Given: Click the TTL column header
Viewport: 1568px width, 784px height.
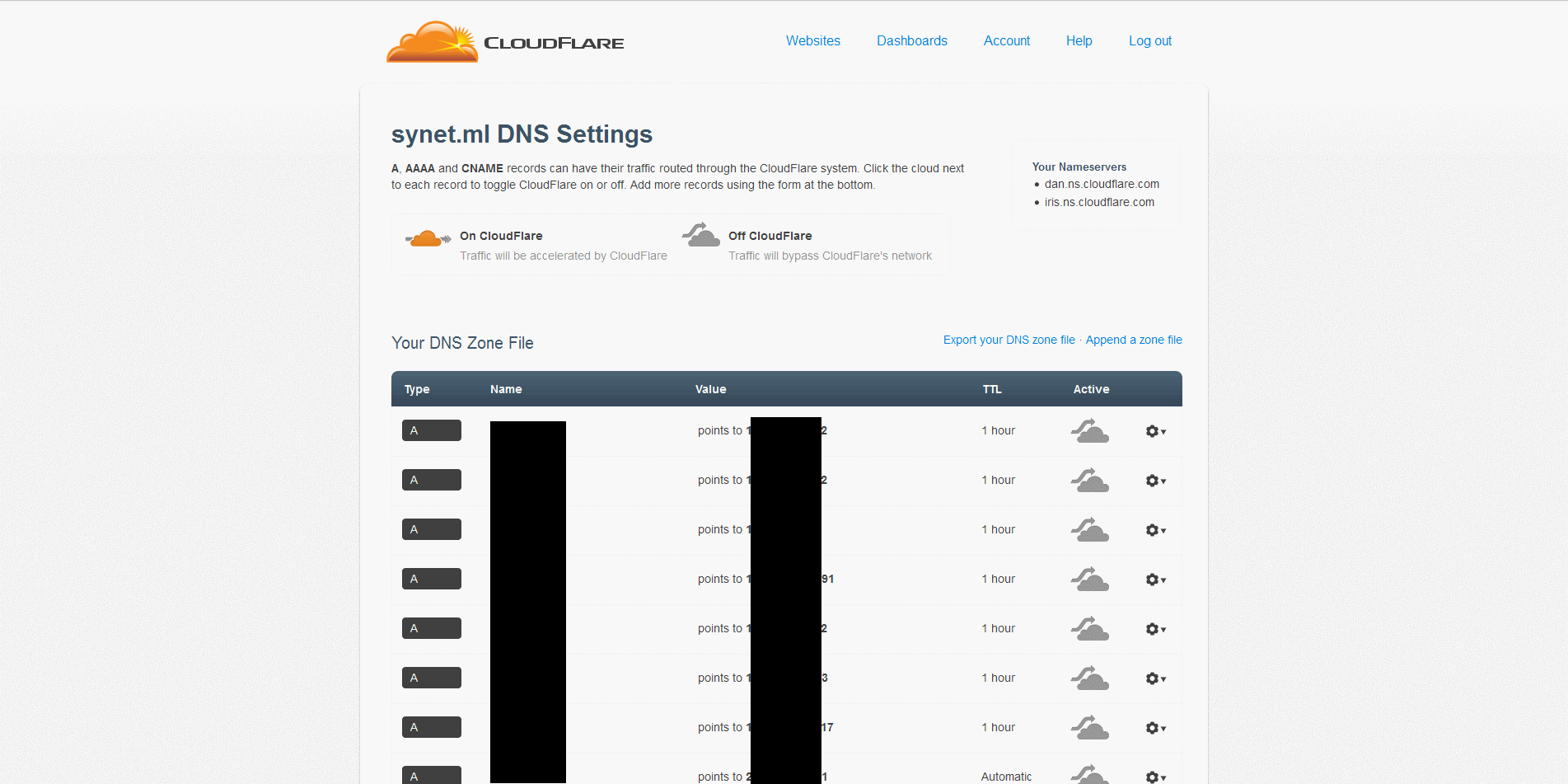Looking at the screenshot, I should (992, 389).
